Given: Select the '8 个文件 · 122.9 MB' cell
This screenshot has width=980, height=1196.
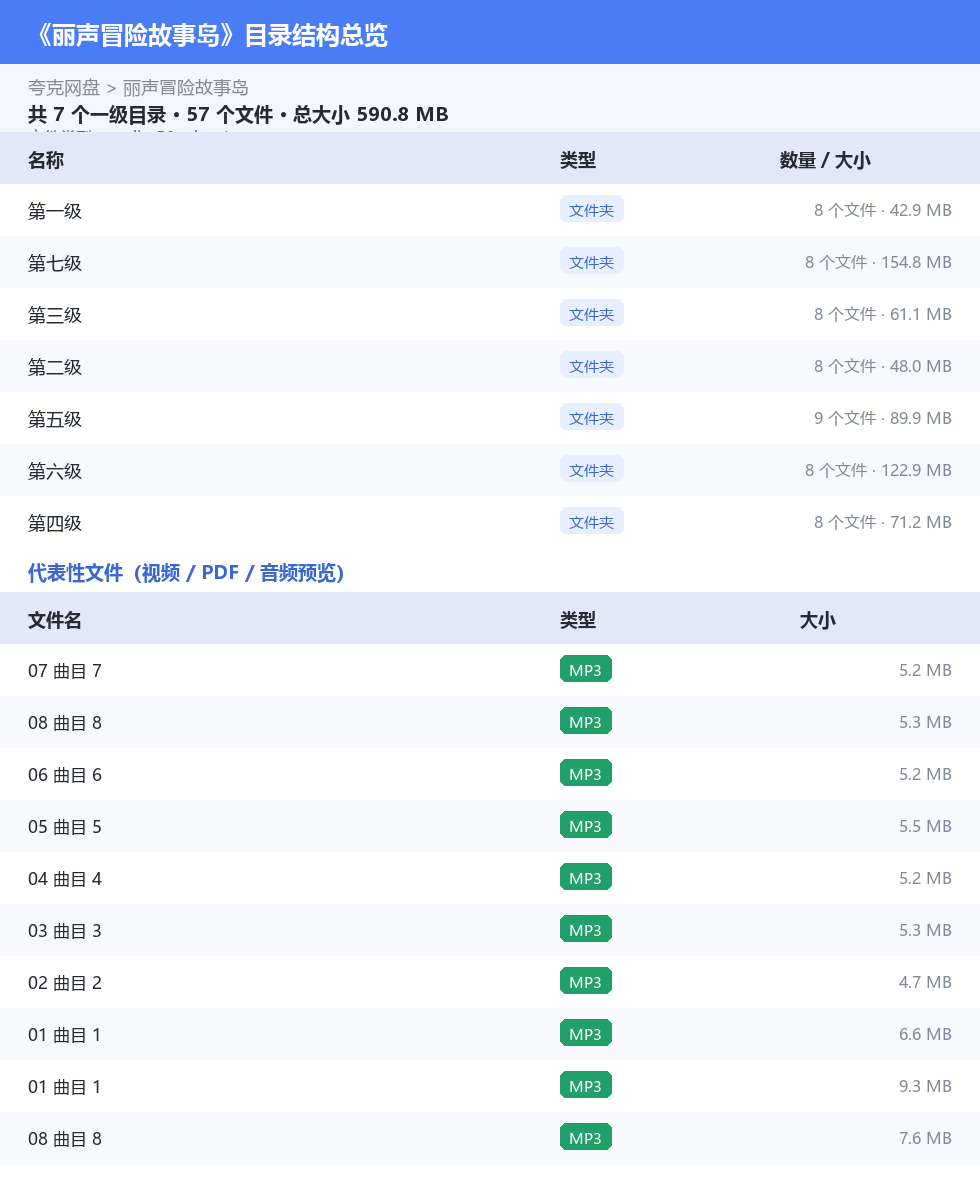Looking at the screenshot, I should (x=878, y=470).
